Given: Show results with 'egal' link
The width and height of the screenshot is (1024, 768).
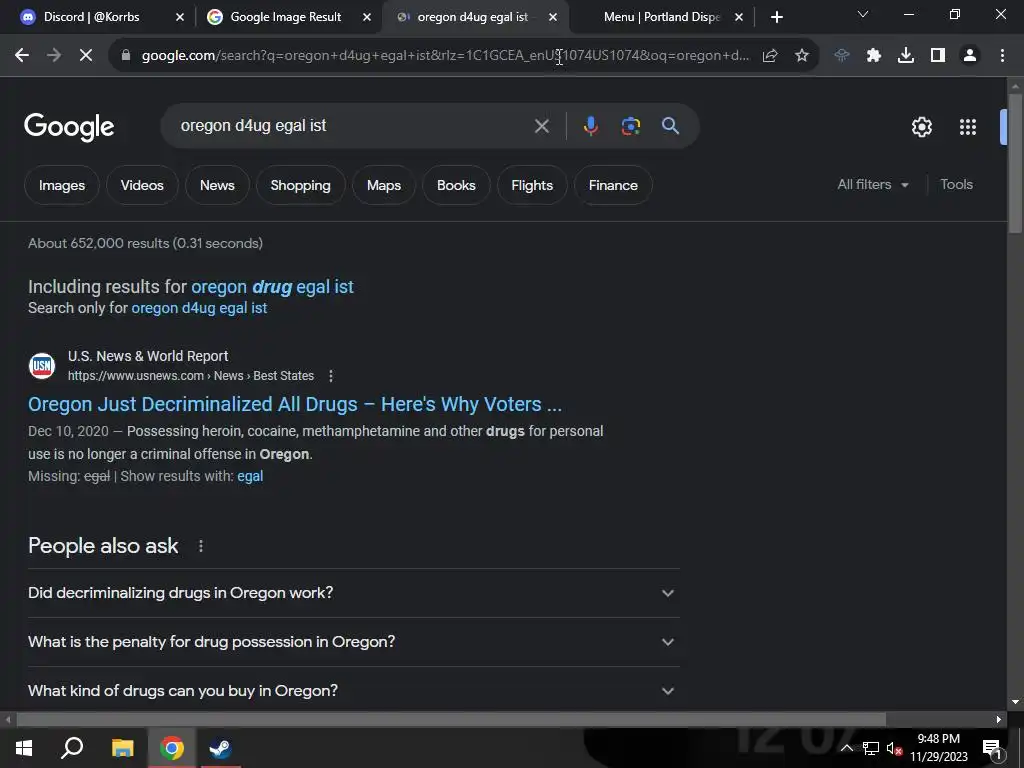Looking at the screenshot, I should tap(250, 477).
